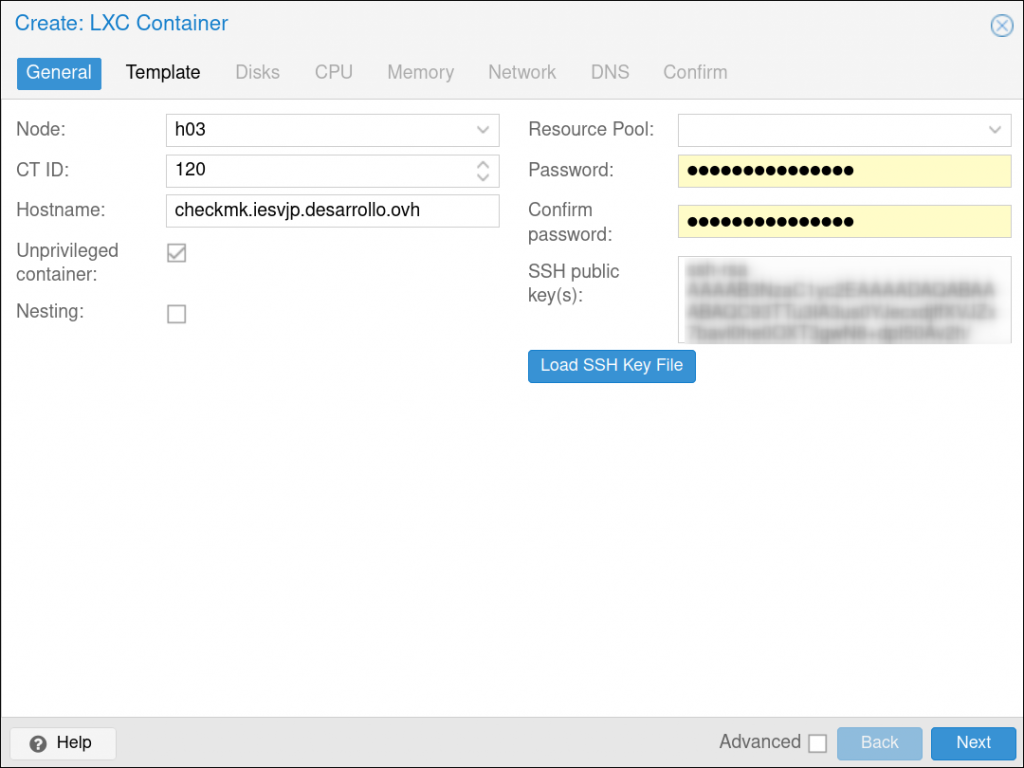This screenshot has height=768, width=1024.
Task: Increase the CT ID with up arrow
Action: [x=483, y=164]
